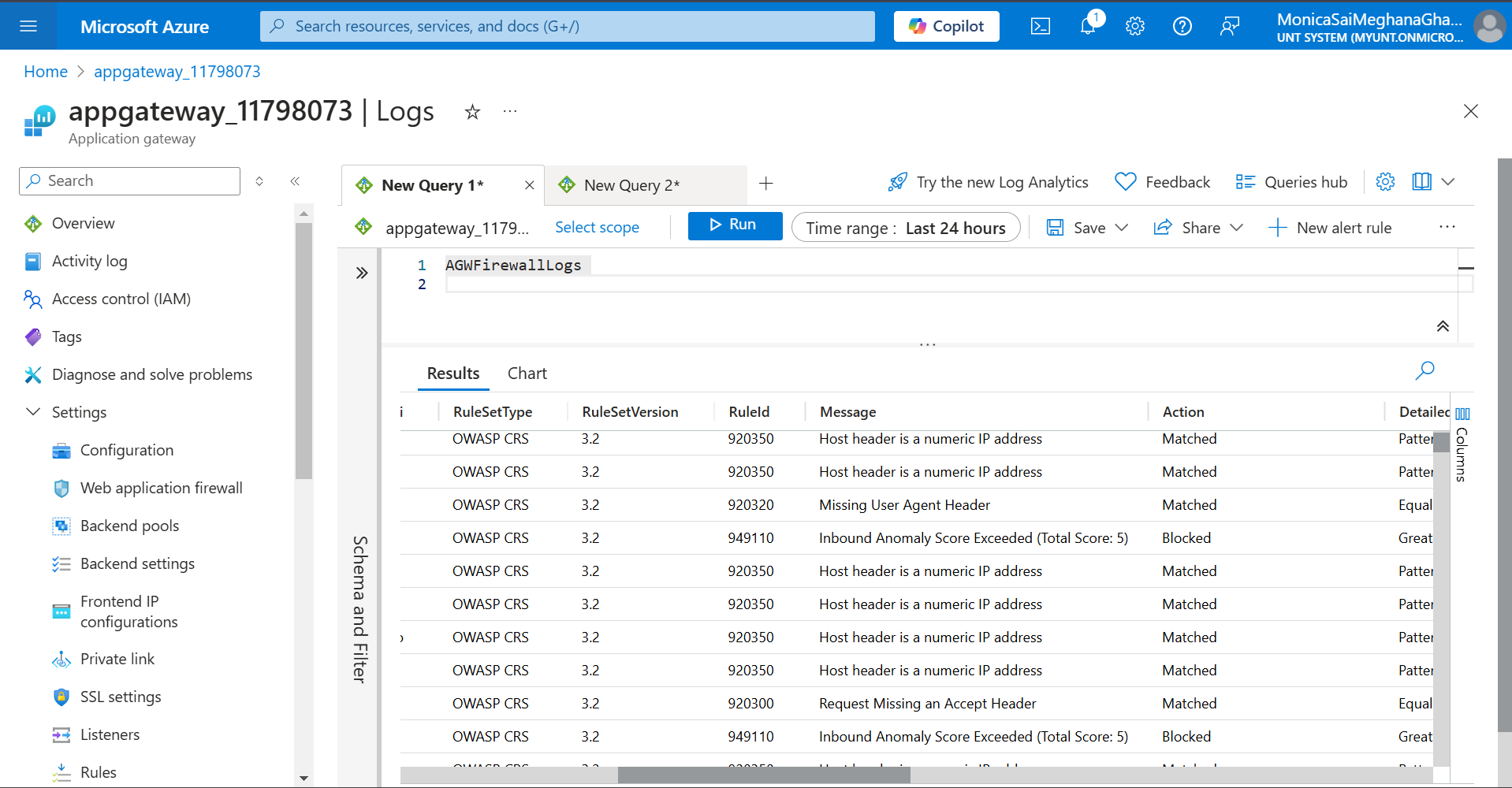The image size is (1512, 788).
Task: Select the Results tab
Action: click(x=453, y=374)
